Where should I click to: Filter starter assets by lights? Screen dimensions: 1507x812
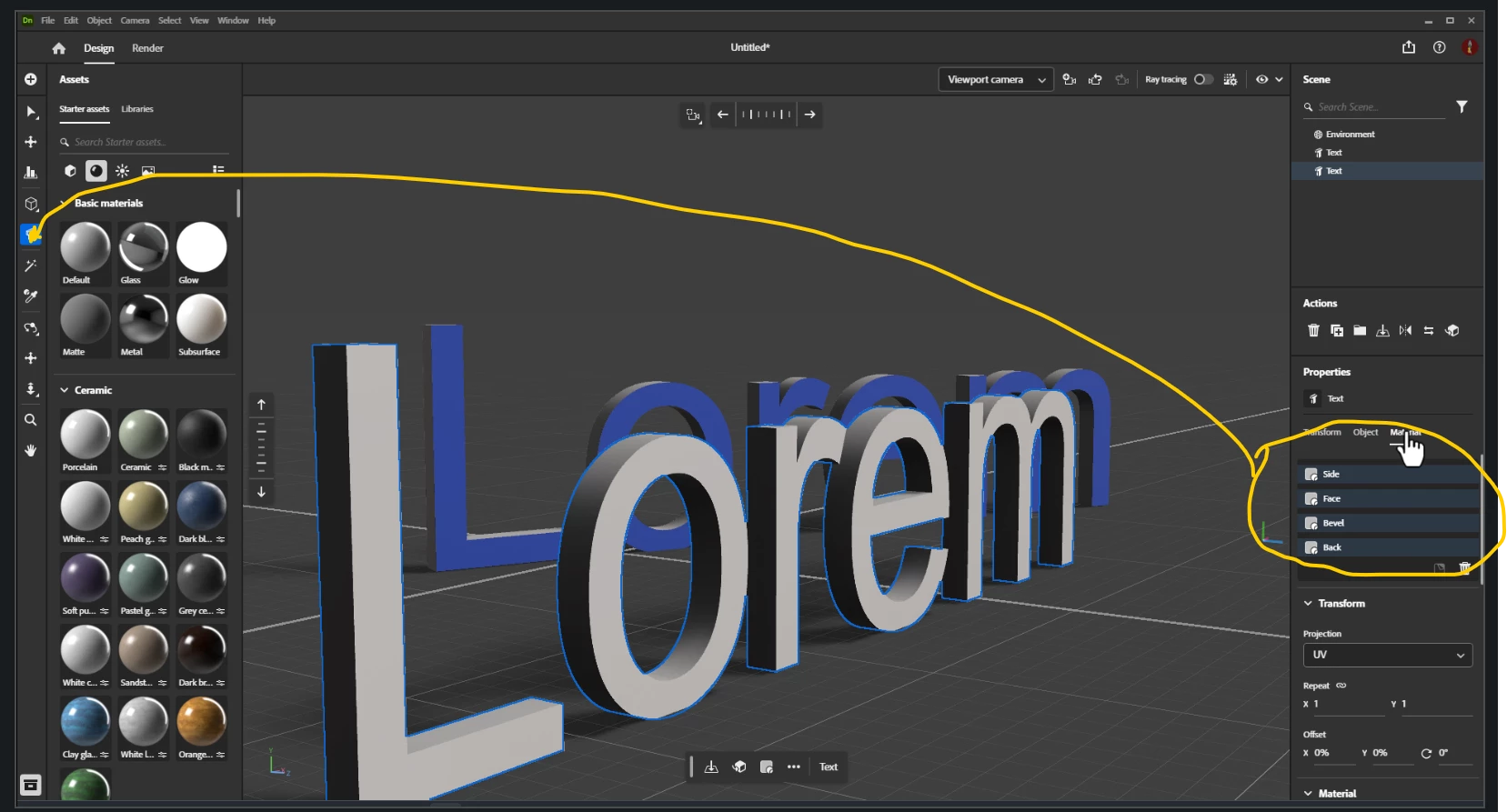tap(123, 170)
